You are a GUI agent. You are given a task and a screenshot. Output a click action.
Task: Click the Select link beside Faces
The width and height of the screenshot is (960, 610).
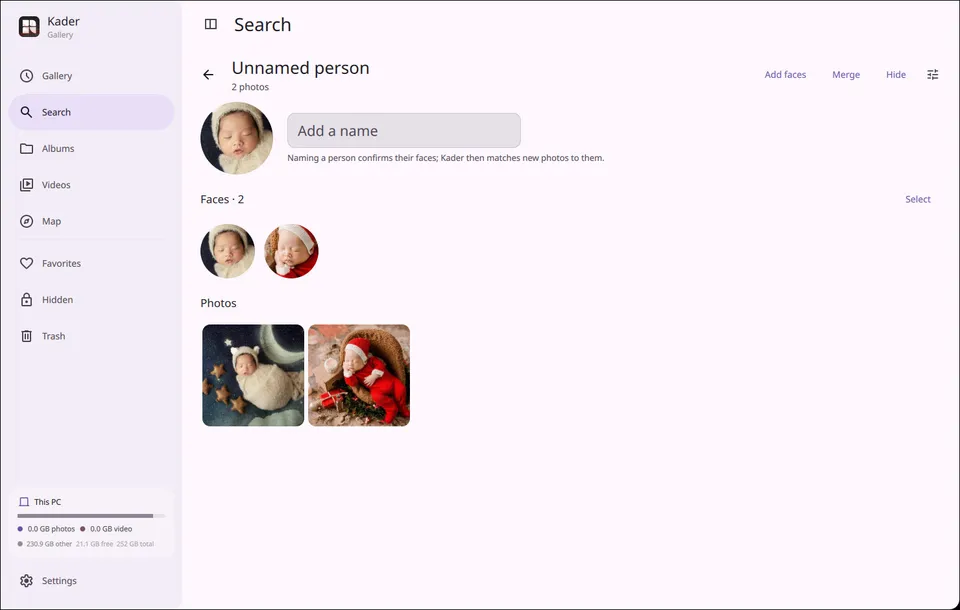pyautogui.click(x=918, y=199)
